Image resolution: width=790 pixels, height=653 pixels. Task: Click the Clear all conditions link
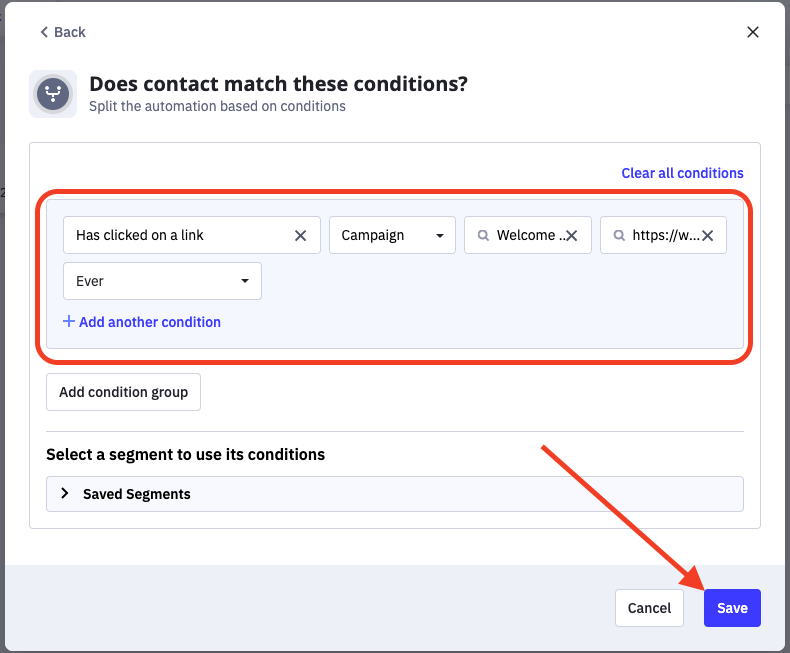(x=682, y=173)
